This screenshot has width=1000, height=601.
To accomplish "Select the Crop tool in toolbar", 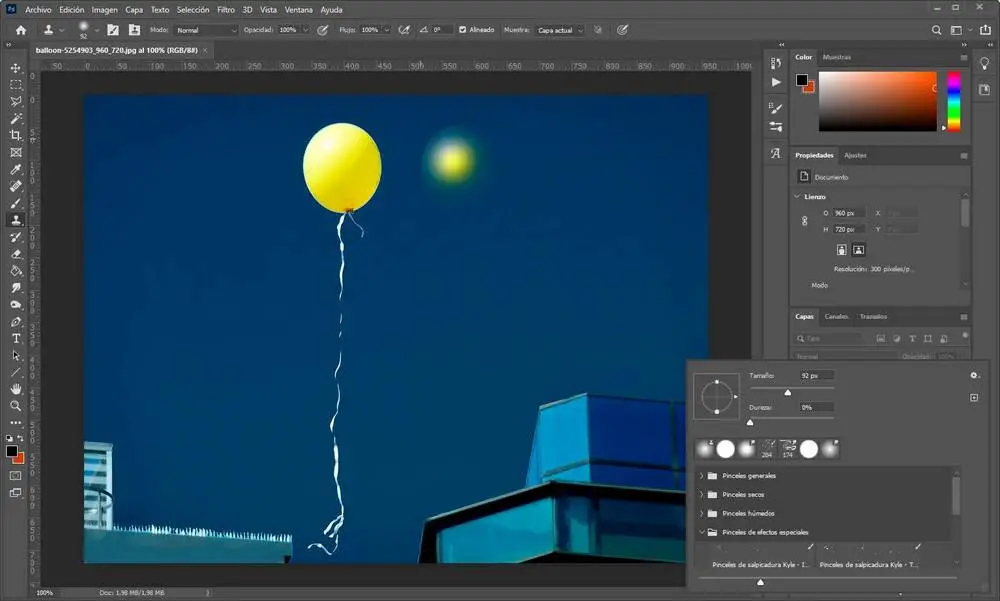I will (16, 135).
